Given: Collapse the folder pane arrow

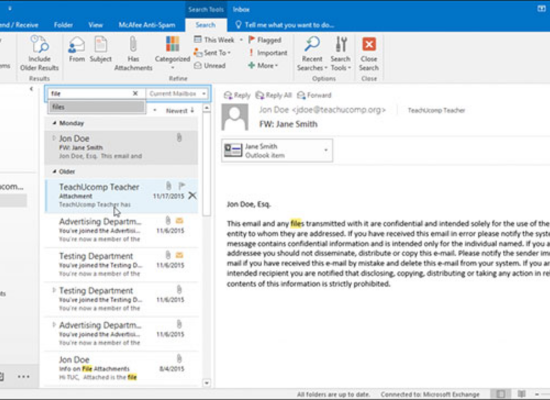Looking at the screenshot, I should coord(31,89).
